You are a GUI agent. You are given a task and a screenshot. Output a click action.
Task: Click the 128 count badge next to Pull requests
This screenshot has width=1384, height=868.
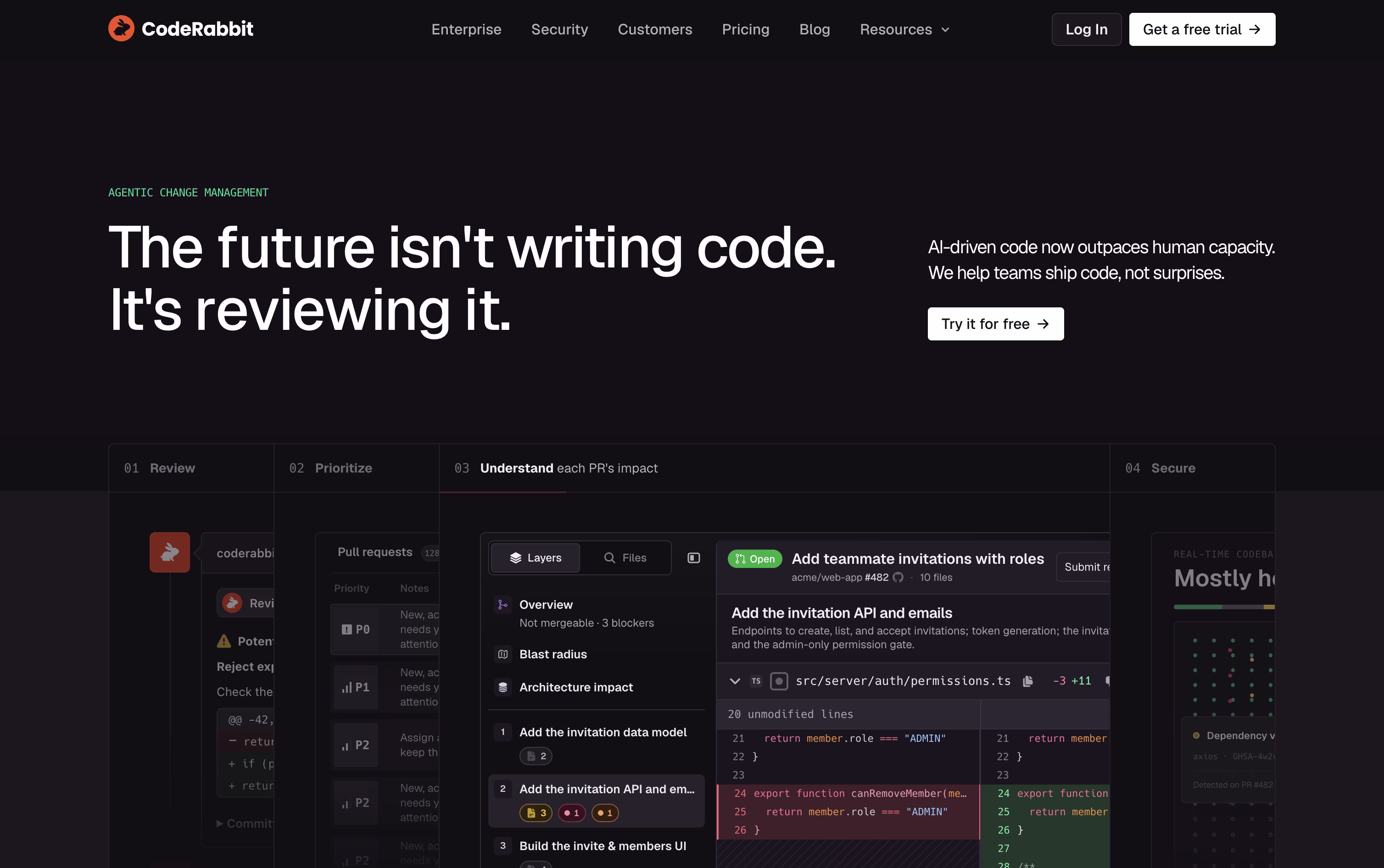click(x=430, y=552)
